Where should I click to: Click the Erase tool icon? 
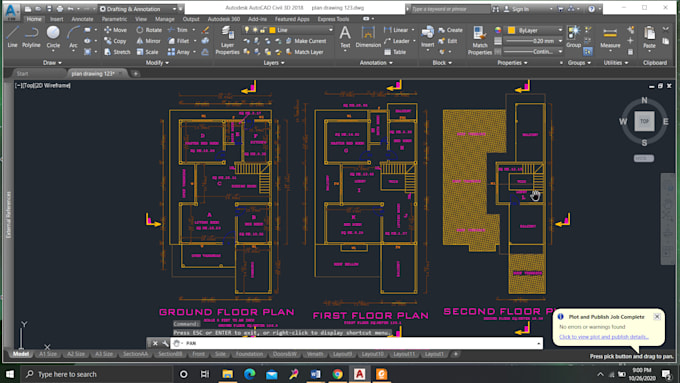pos(205,30)
